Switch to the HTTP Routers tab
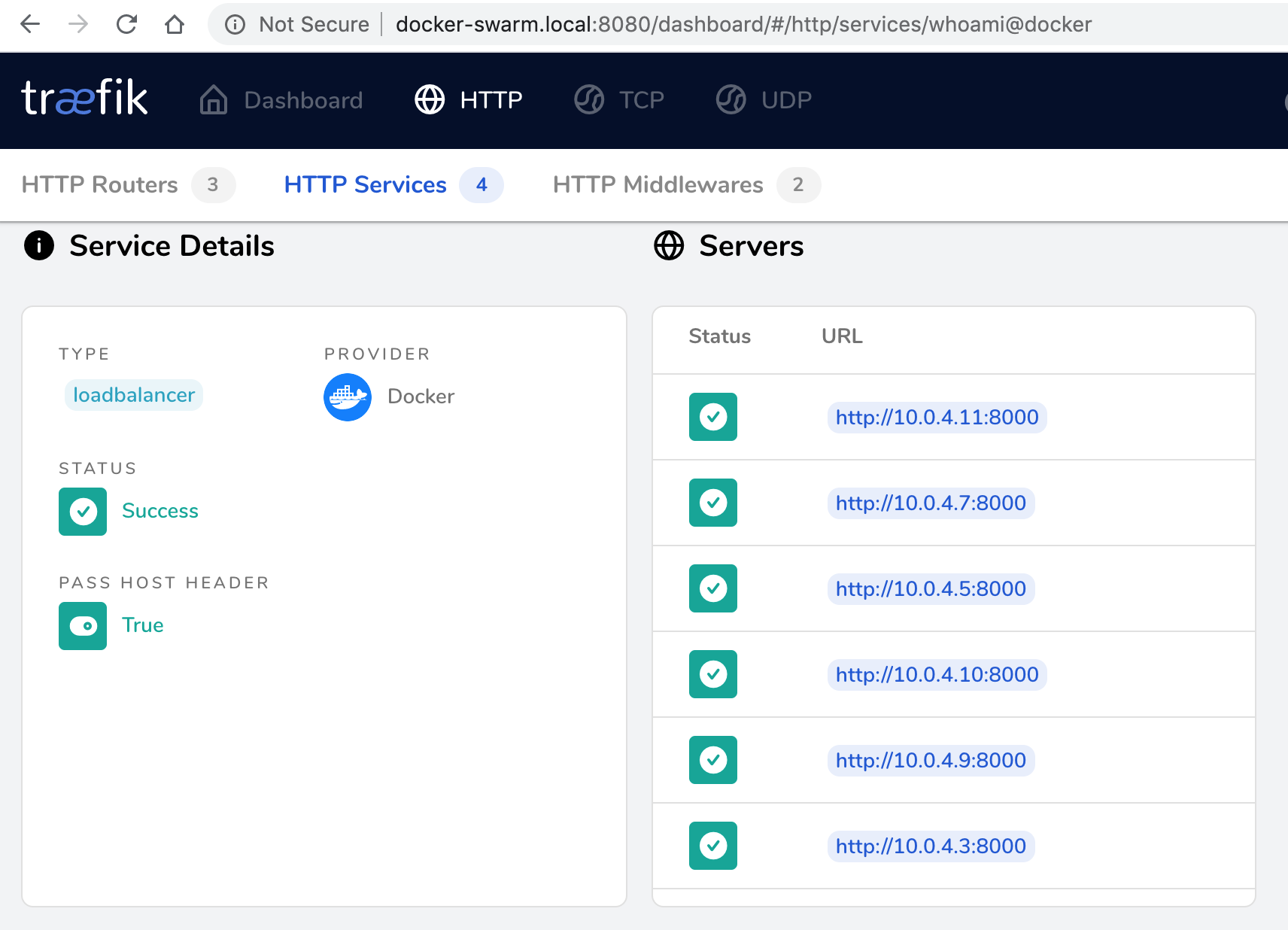 (100, 184)
